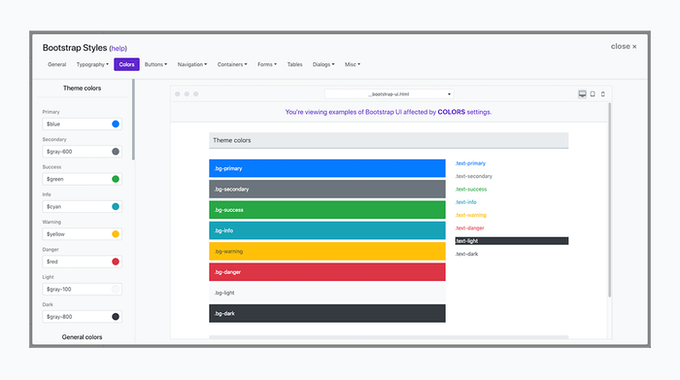The image size is (680, 380).
Task: Click the Primary $blue input field
Action: (82, 124)
